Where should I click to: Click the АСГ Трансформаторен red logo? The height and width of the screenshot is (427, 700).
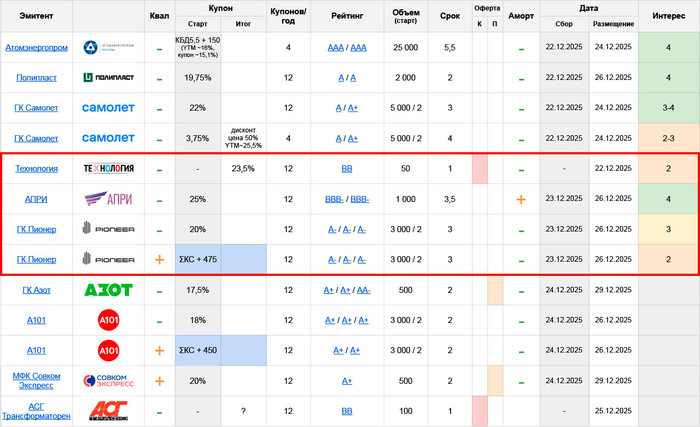click(x=107, y=410)
